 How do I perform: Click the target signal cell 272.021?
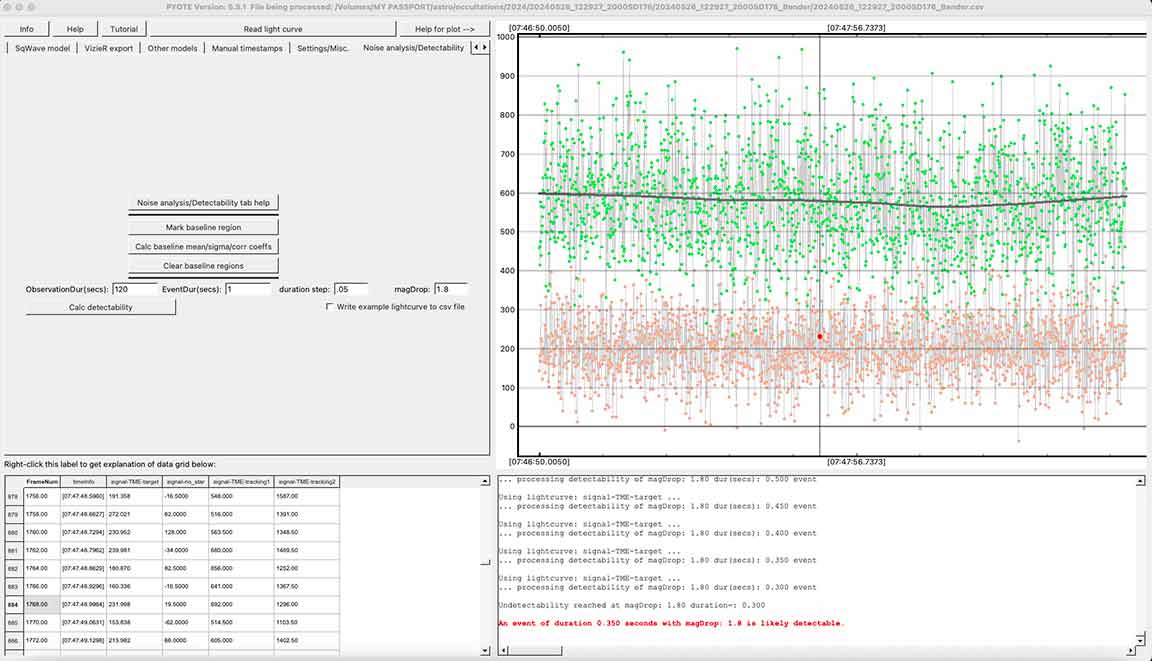pyautogui.click(x=134, y=514)
